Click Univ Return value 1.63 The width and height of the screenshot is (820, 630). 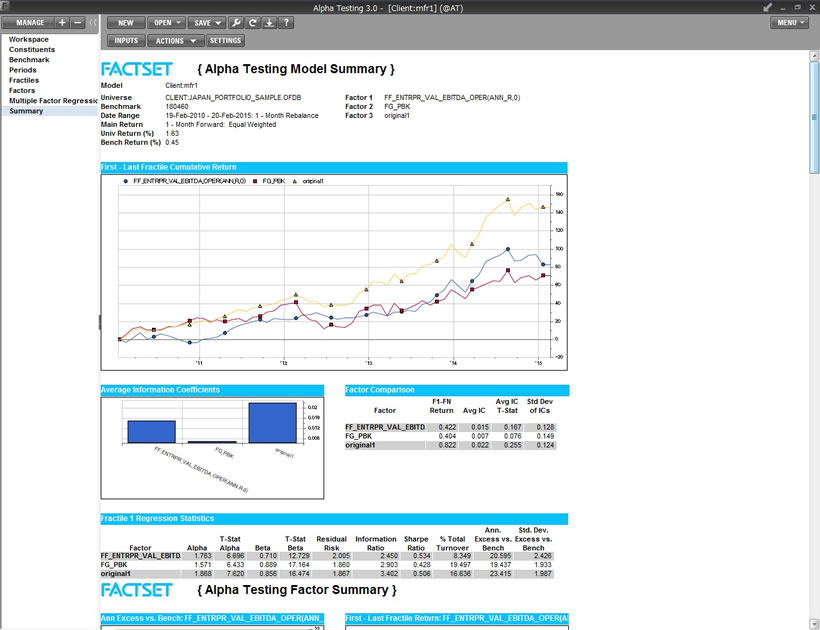coord(172,133)
